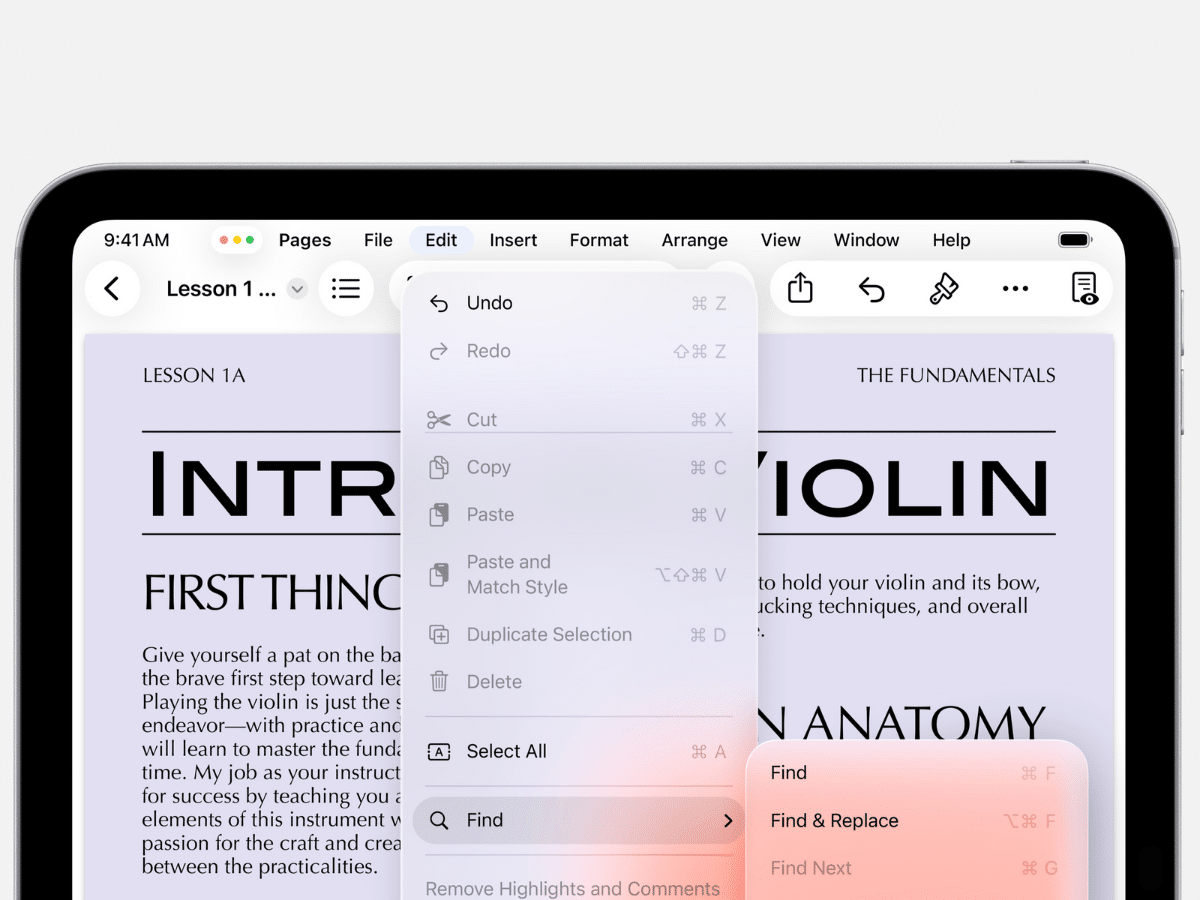Click THE FUNDAMENTALS header text
The width and height of the screenshot is (1200, 900).
click(956, 375)
